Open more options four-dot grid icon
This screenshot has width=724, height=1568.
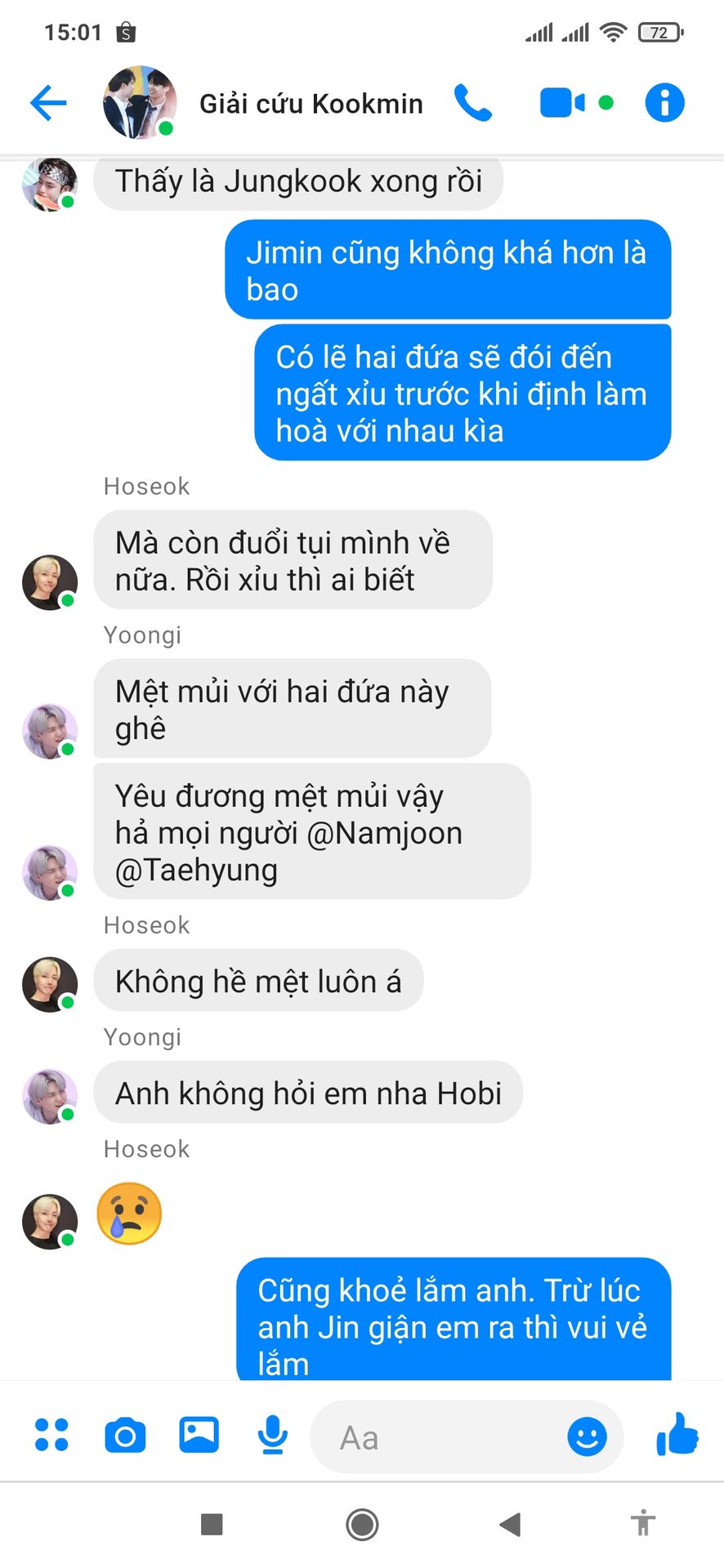(51, 1435)
